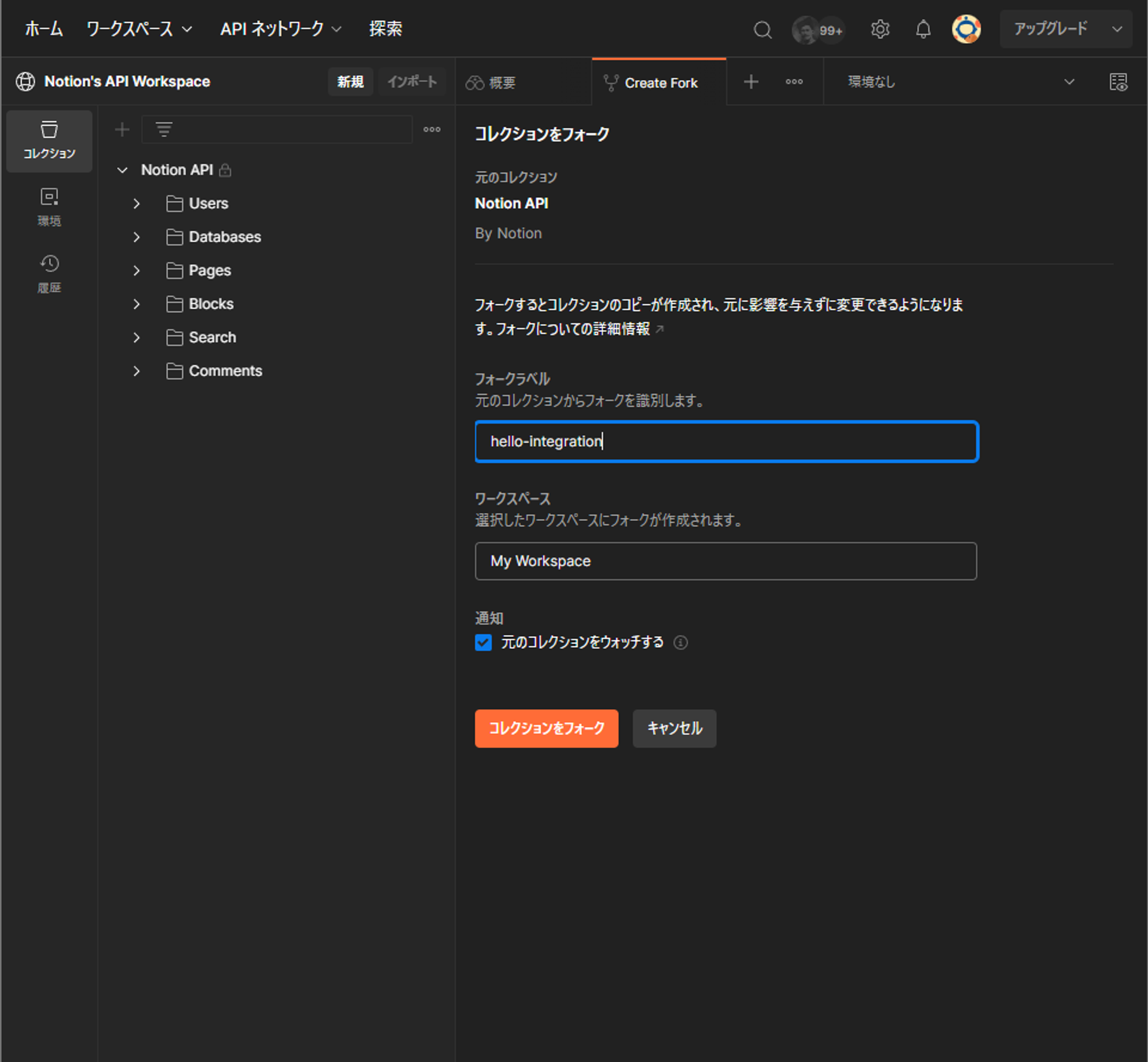Open search with the magnifier icon
The width and height of the screenshot is (1148, 1062).
(x=762, y=29)
